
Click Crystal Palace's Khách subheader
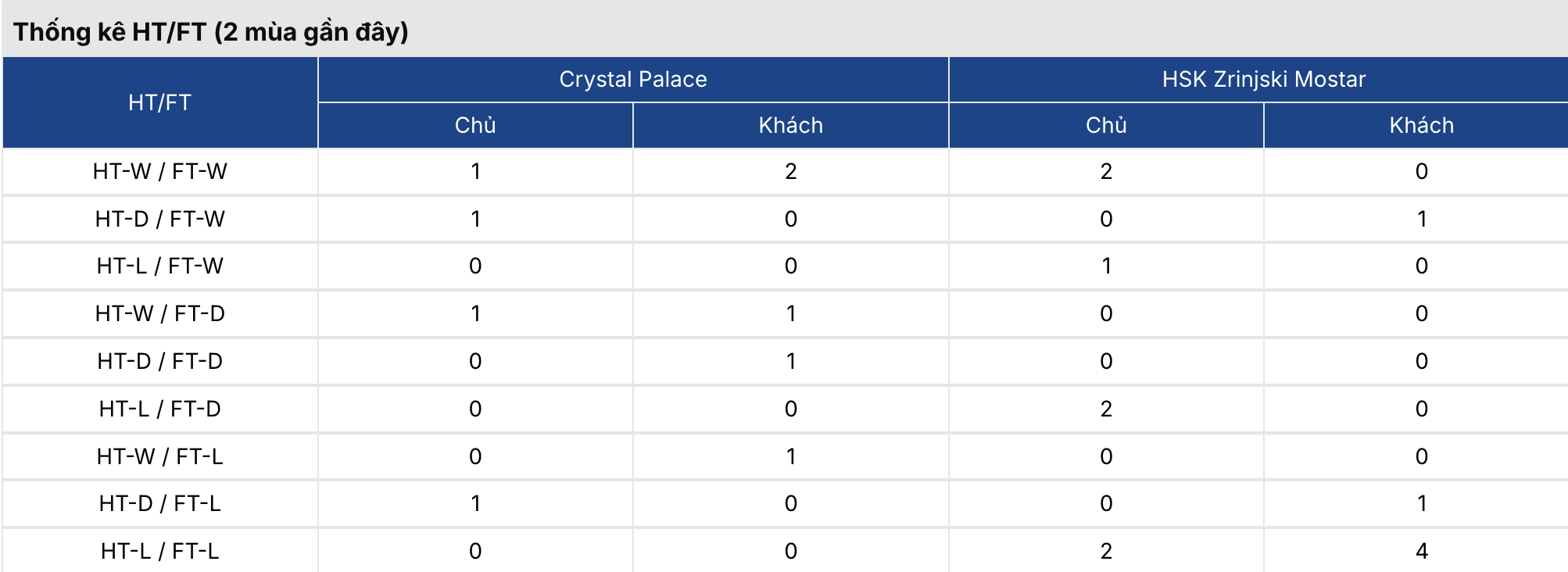tap(790, 125)
